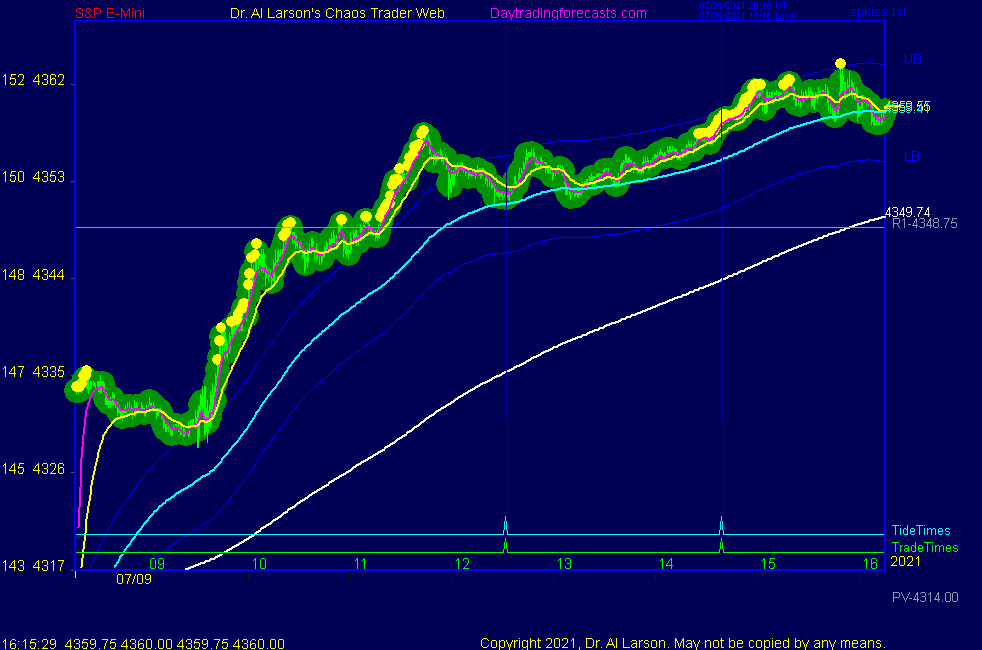
Task: Click the 152 4362 axis label
Action: pos(33,80)
